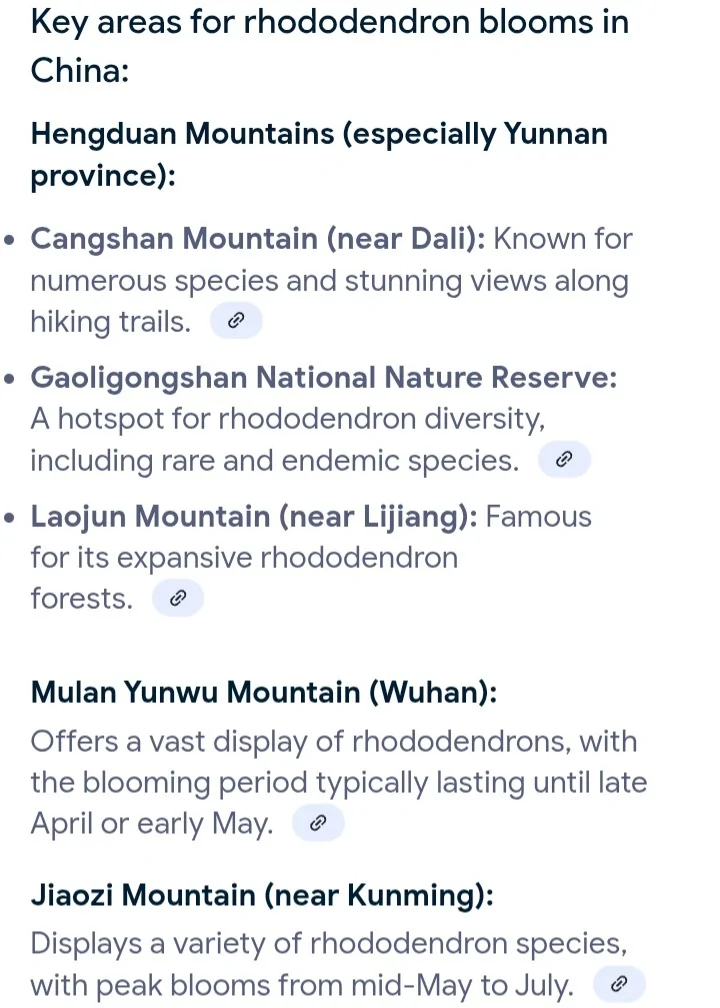Click the 'Mulan Yunwu Mountain (Wuhan)' heading
Screen dimensions: 720x1008
(x=264, y=692)
